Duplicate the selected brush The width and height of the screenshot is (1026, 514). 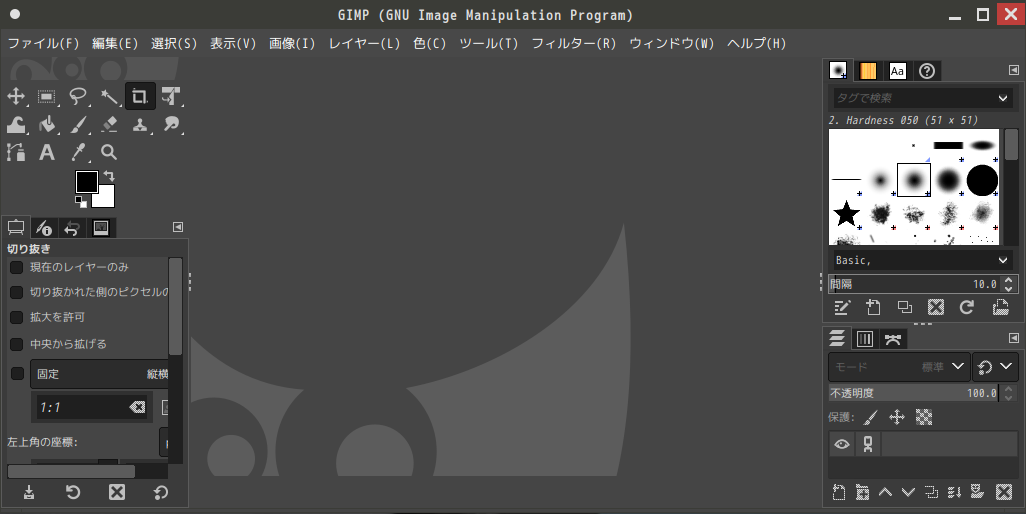[x=905, y=307]
